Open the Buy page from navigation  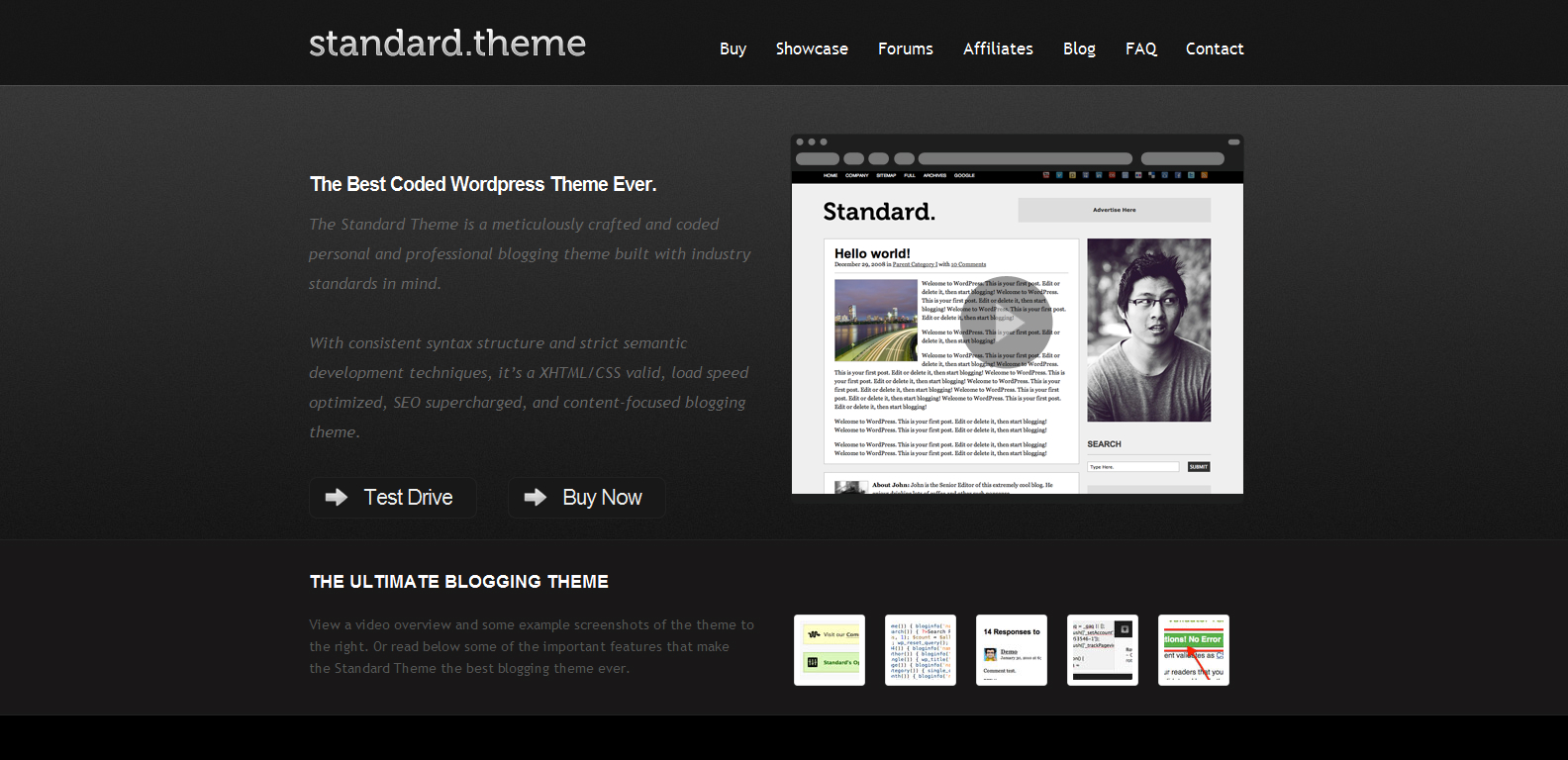click(x=733, y=48)
